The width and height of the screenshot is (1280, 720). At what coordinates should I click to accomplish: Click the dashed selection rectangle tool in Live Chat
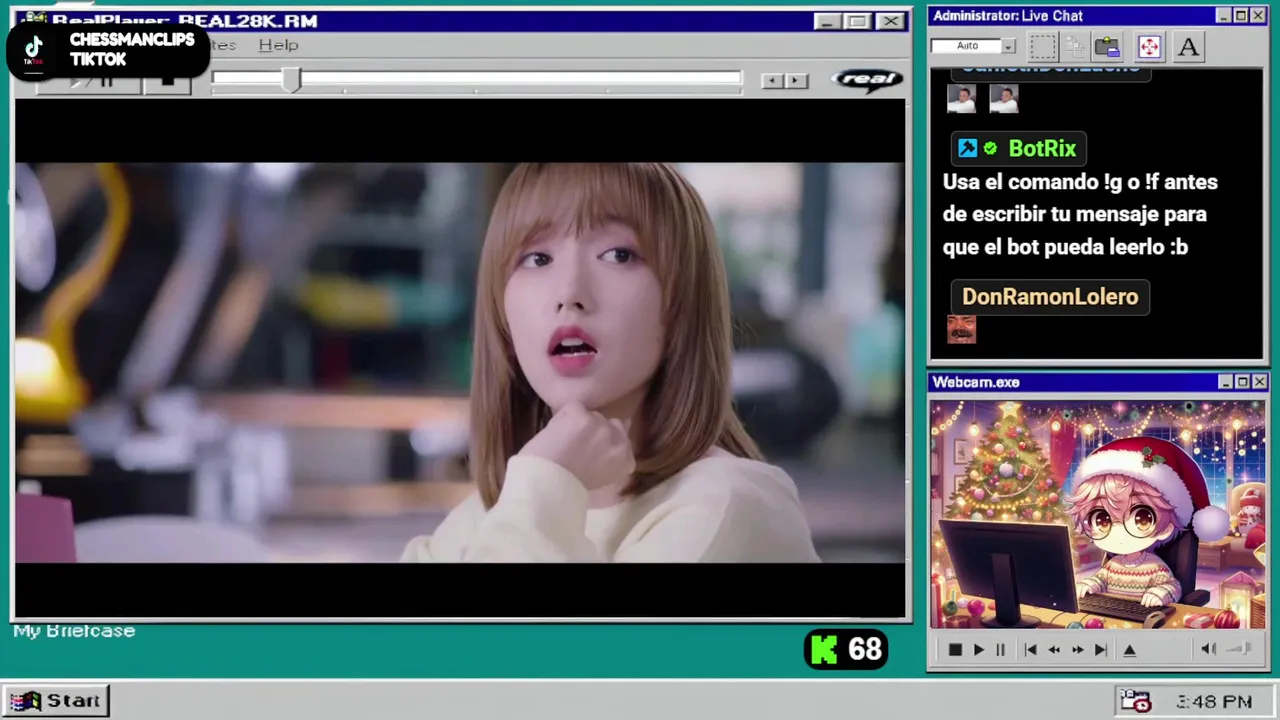click(1042, 47)
